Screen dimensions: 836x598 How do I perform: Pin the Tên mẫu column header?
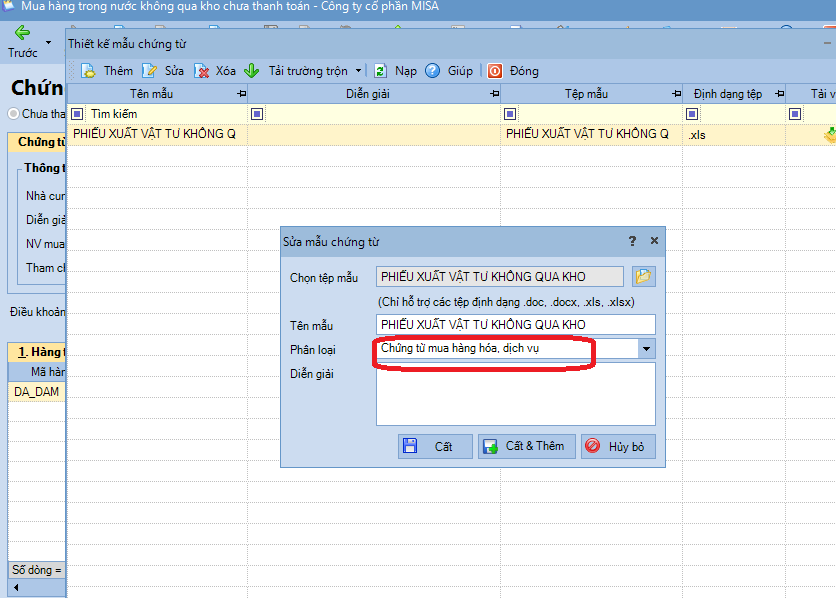[242, 94]
